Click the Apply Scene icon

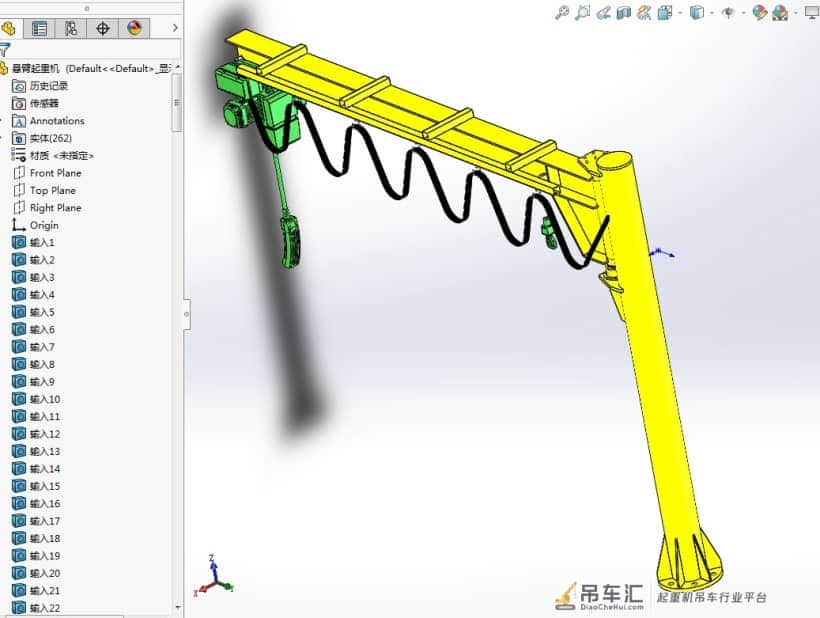coord(780,12)
